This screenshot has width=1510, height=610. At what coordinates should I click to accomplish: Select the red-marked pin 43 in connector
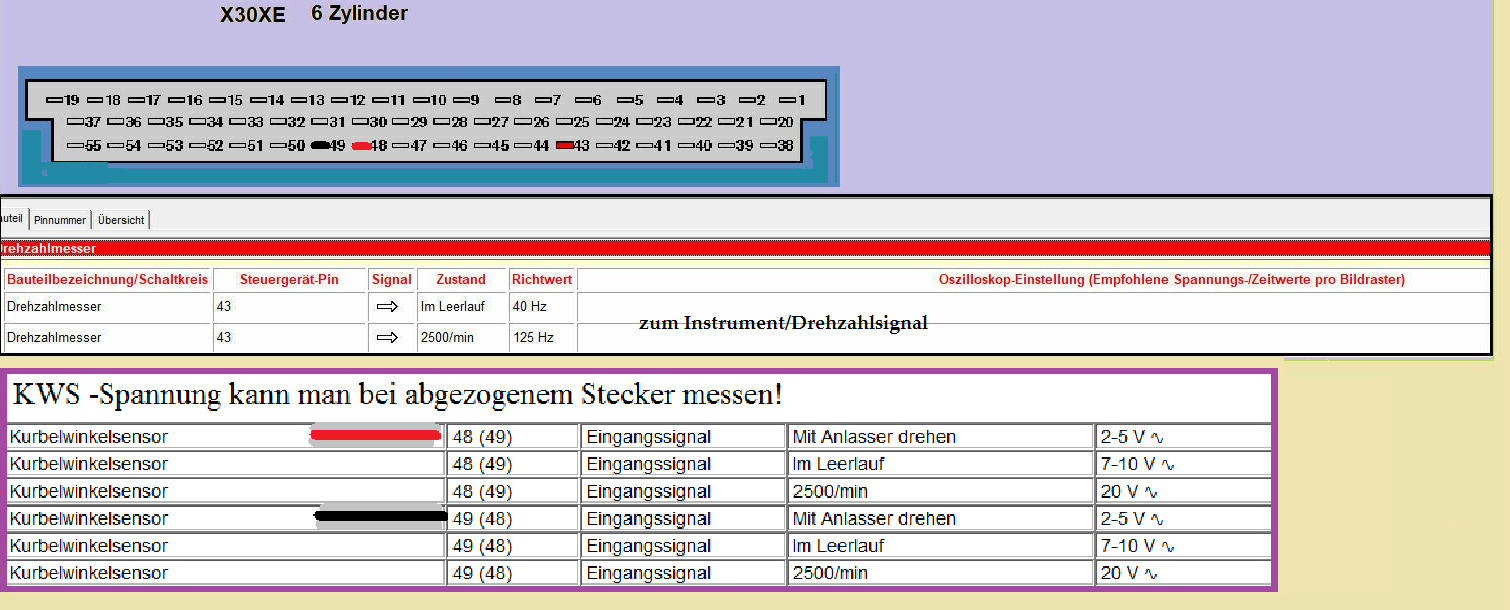pyautogui.click(x=565, y=146)
